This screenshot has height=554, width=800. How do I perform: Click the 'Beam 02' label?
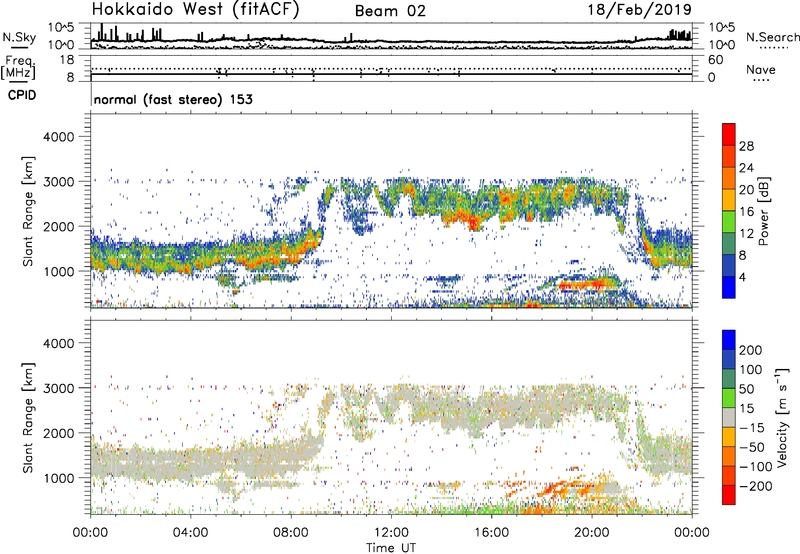click(390, 11)
